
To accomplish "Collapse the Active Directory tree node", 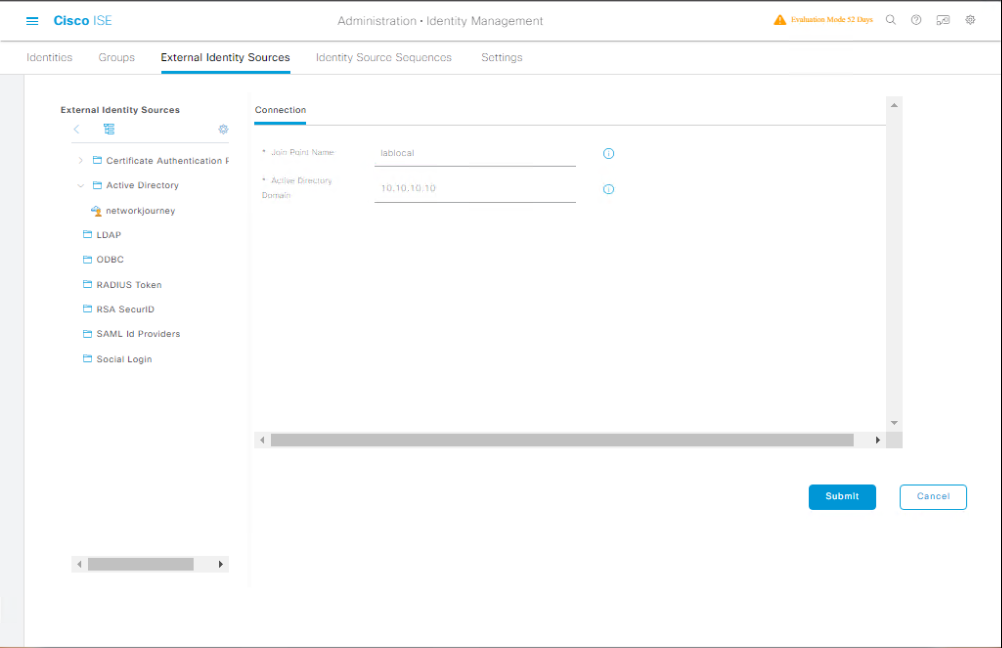I will click(x=81, y=185).
